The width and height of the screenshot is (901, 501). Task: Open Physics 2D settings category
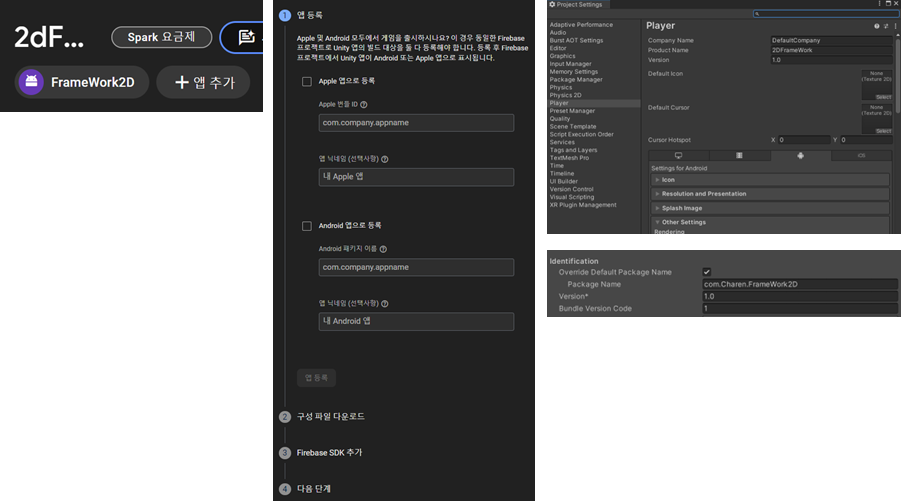pyautogui.click(x=565, y=95)
